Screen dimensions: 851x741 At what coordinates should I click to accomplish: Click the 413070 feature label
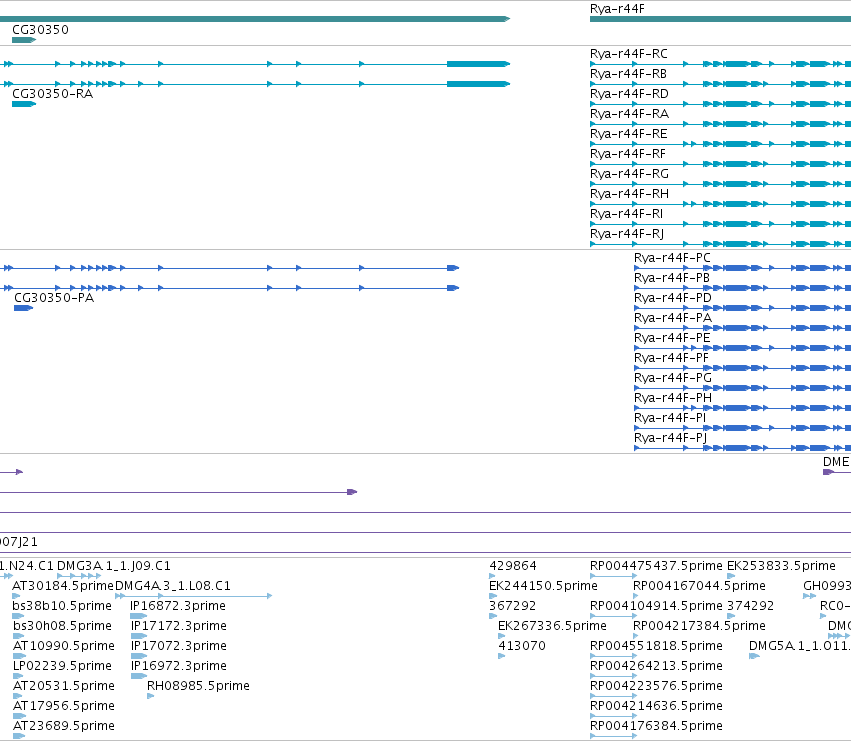[x=522, y=647]
